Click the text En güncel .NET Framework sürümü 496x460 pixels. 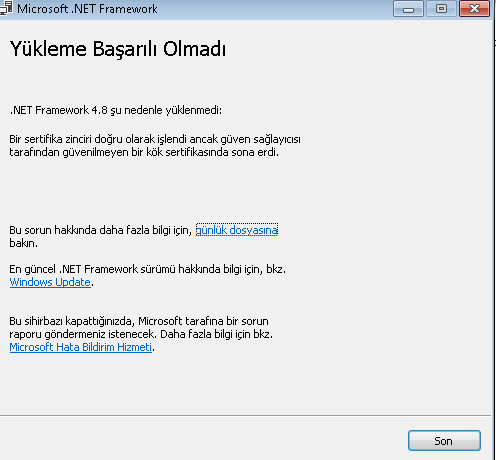(x=92, y=269)
